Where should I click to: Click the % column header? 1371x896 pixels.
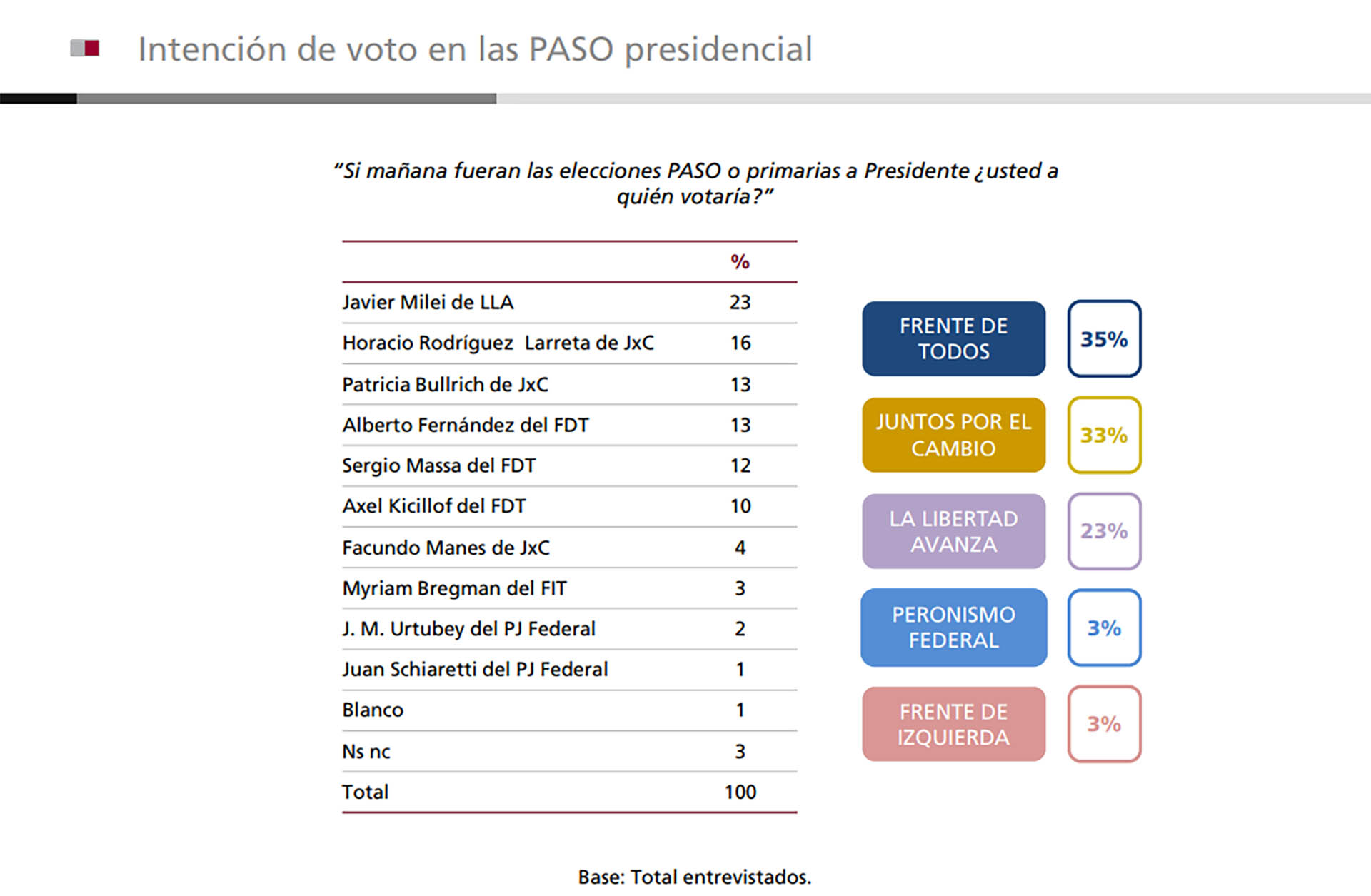pyautogui.click(x=740, y=262)
